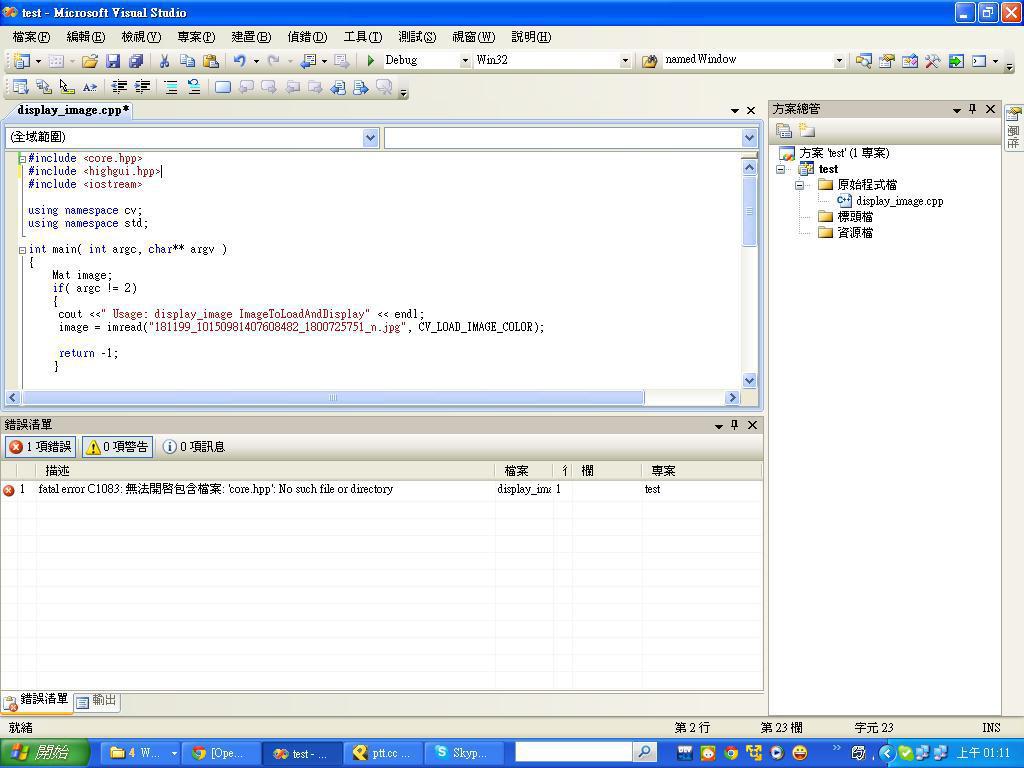This screenshot has width=1024, height=768.
Task: Click the Save All icon
Action: pyautogui.click(x=136, y=61)
